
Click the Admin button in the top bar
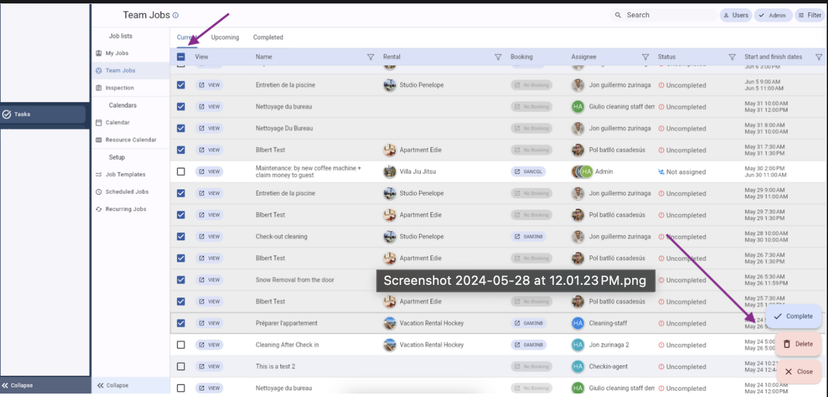coord(773,15)
